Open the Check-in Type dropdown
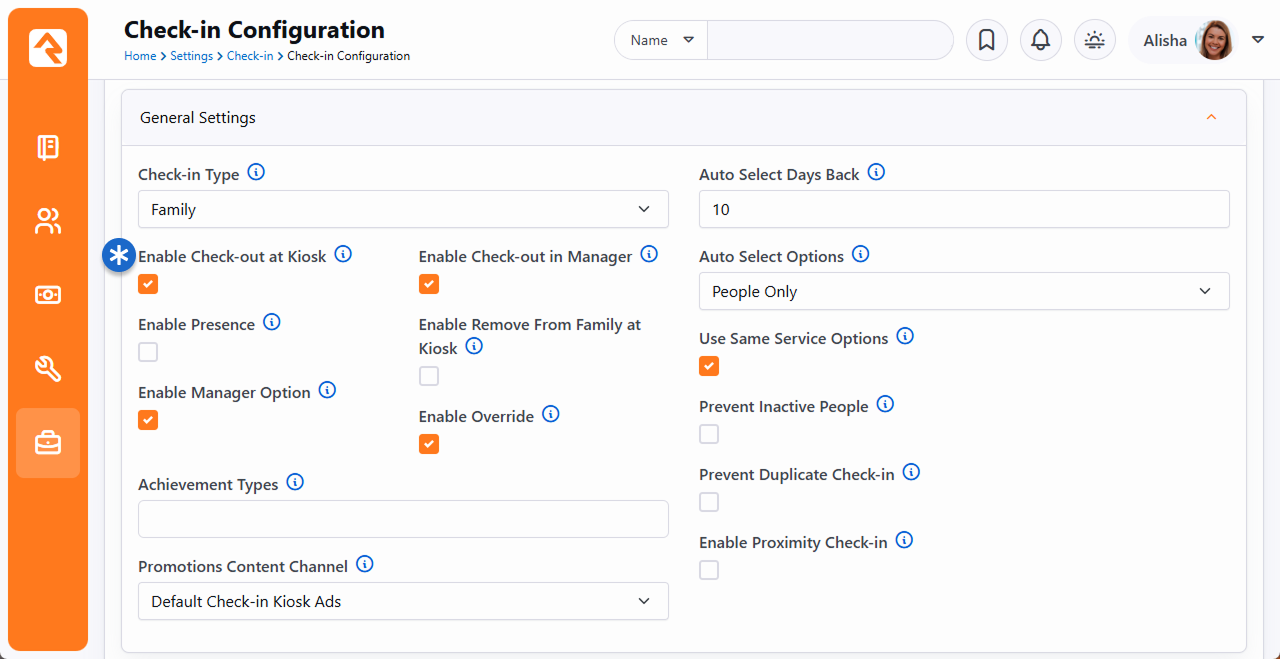1280x659 pixels. [x=403, y=210]
